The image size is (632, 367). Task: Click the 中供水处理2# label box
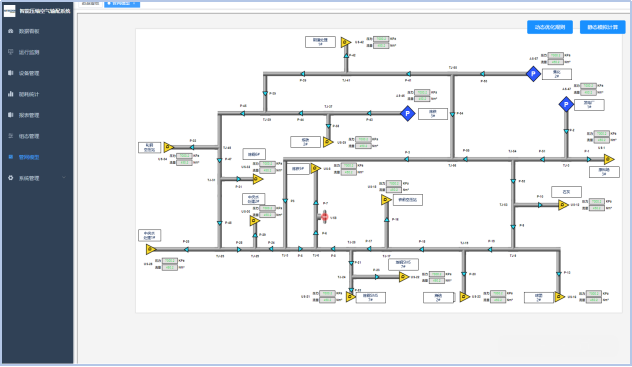pos(254,199)
